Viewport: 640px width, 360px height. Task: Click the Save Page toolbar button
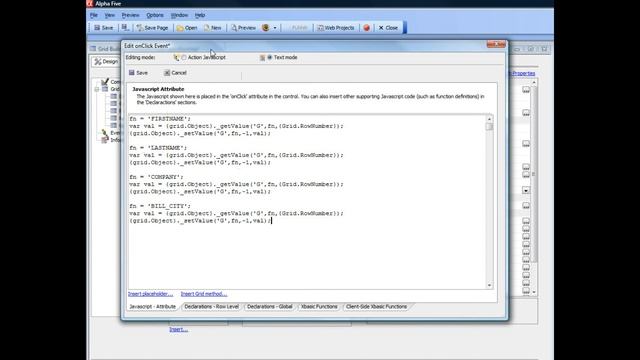click(152, 28)
